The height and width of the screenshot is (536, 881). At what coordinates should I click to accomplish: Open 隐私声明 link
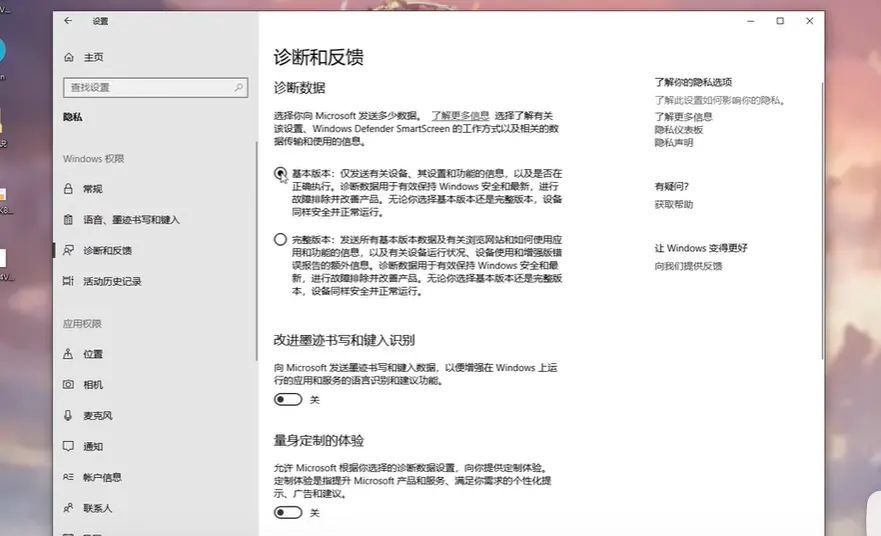[x=674, y=143]
